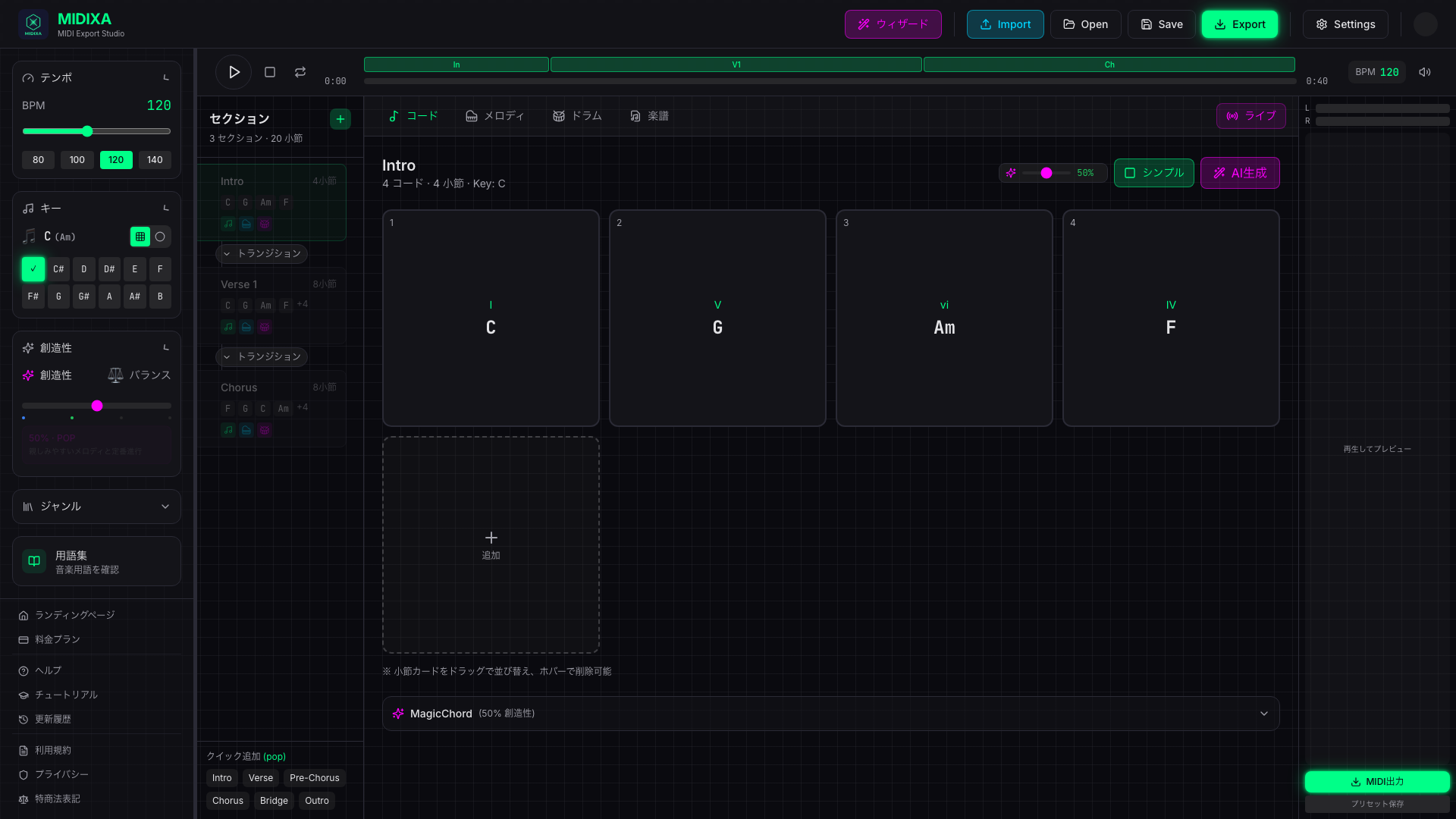Expand the MagicChord panel chevron
1456x819 pixels.
click(x=1263, y=714)
